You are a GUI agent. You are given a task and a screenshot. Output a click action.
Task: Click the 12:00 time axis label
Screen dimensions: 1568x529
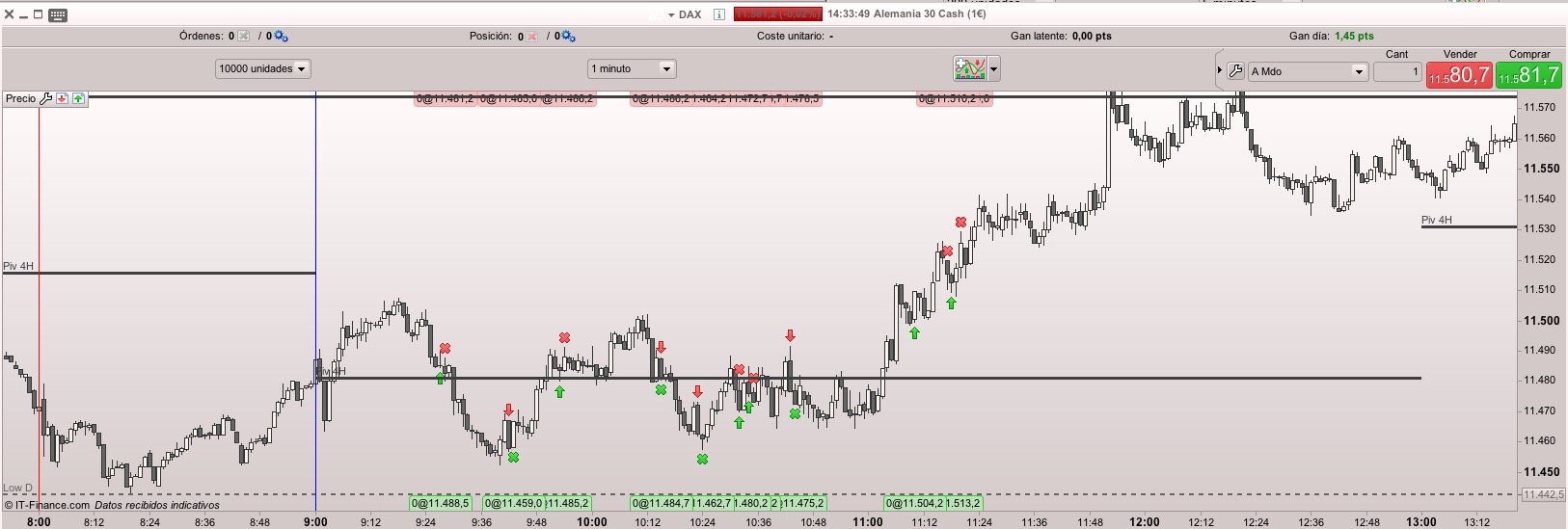[1145, 522]
